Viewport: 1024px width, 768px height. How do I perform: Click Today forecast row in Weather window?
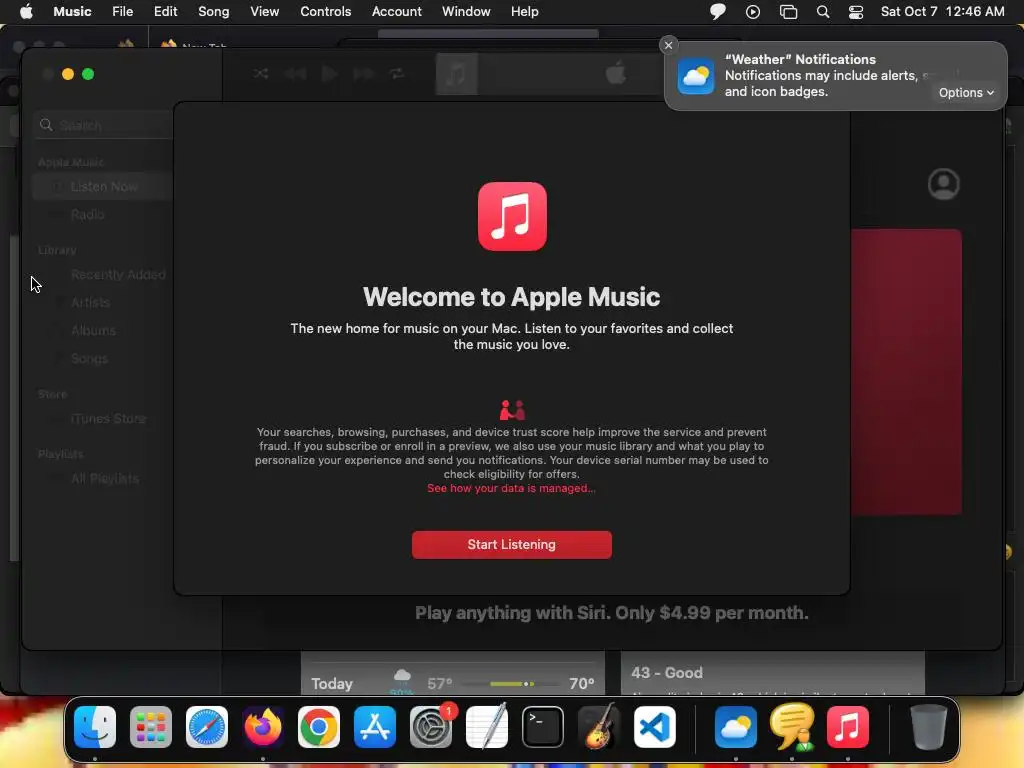(453, 684)
